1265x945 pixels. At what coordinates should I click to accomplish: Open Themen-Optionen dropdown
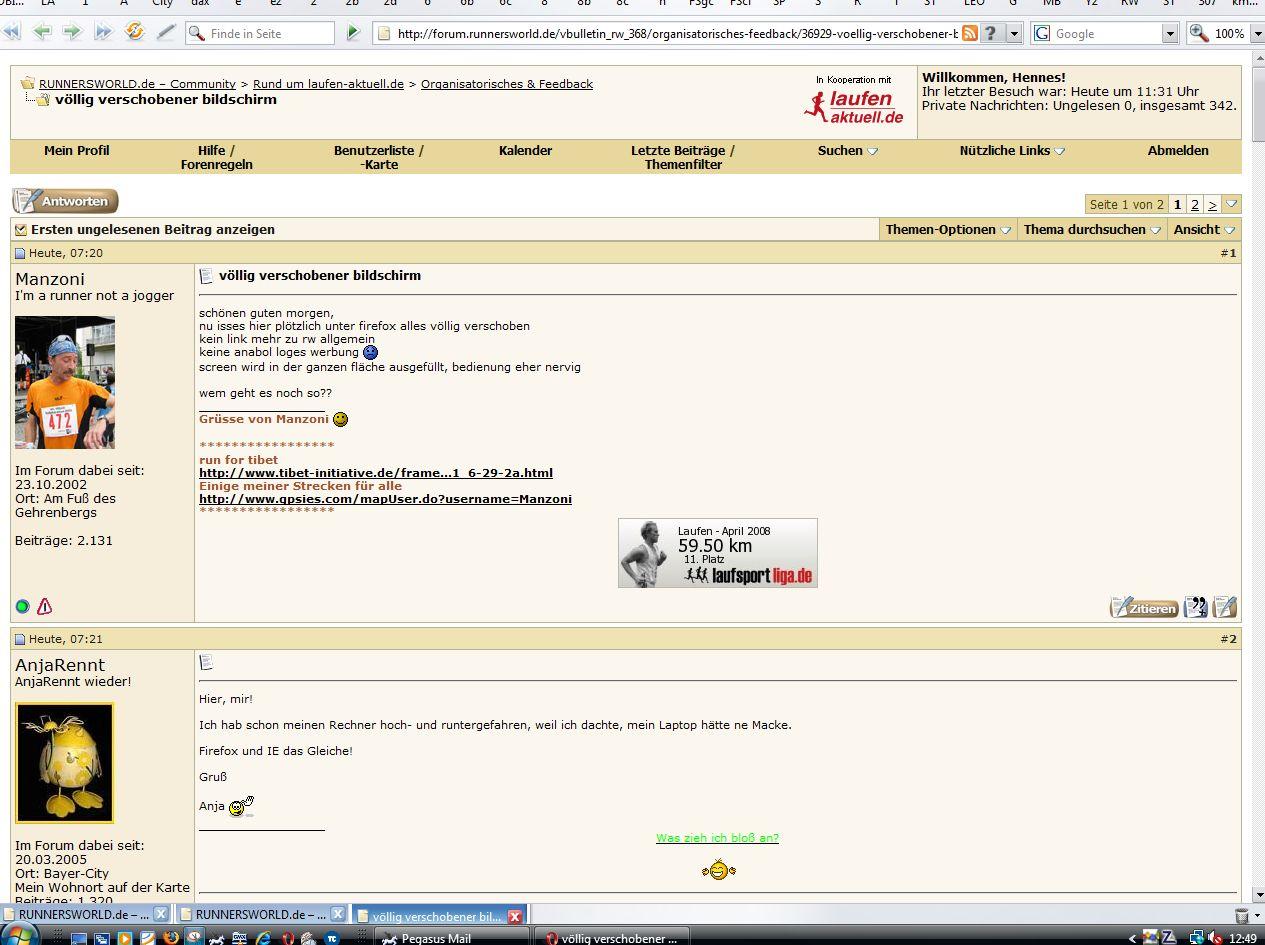click(x=948, y=230)
